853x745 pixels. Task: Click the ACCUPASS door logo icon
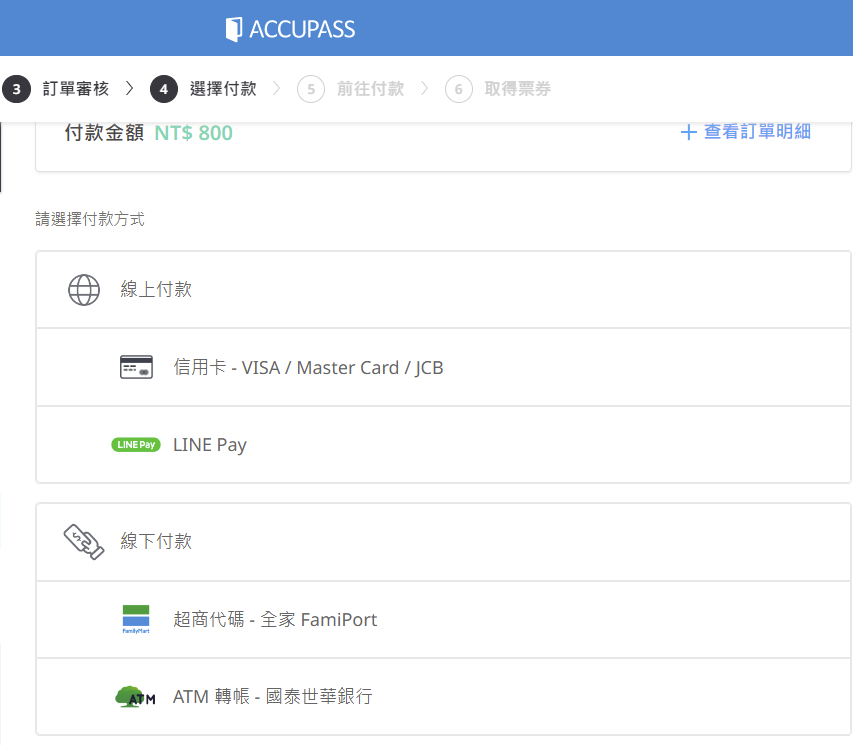(x=234, y=29)
